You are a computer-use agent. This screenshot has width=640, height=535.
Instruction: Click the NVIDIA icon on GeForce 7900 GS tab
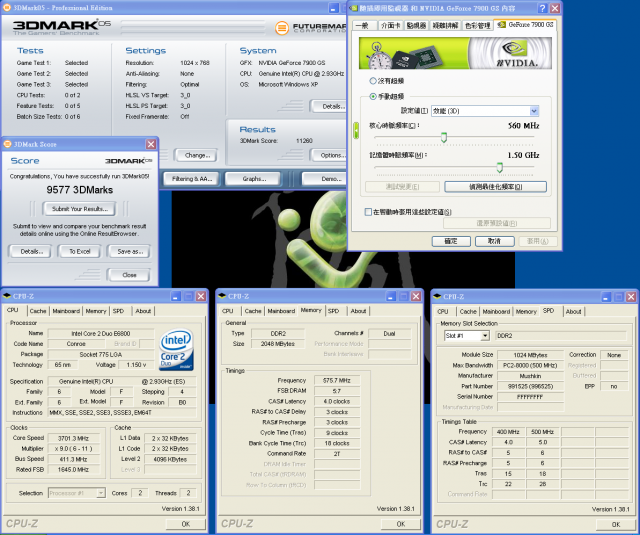tap(501, 25)
